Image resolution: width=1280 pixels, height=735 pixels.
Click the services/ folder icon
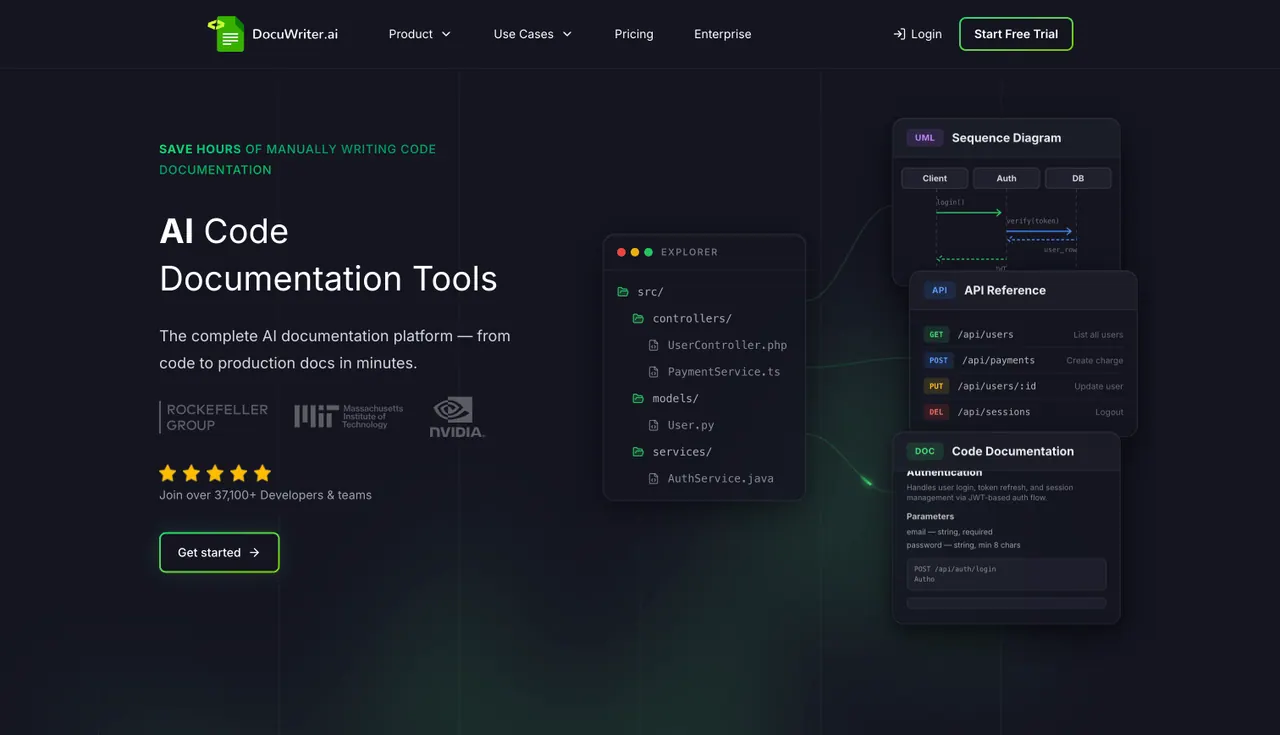pos(638,452)
